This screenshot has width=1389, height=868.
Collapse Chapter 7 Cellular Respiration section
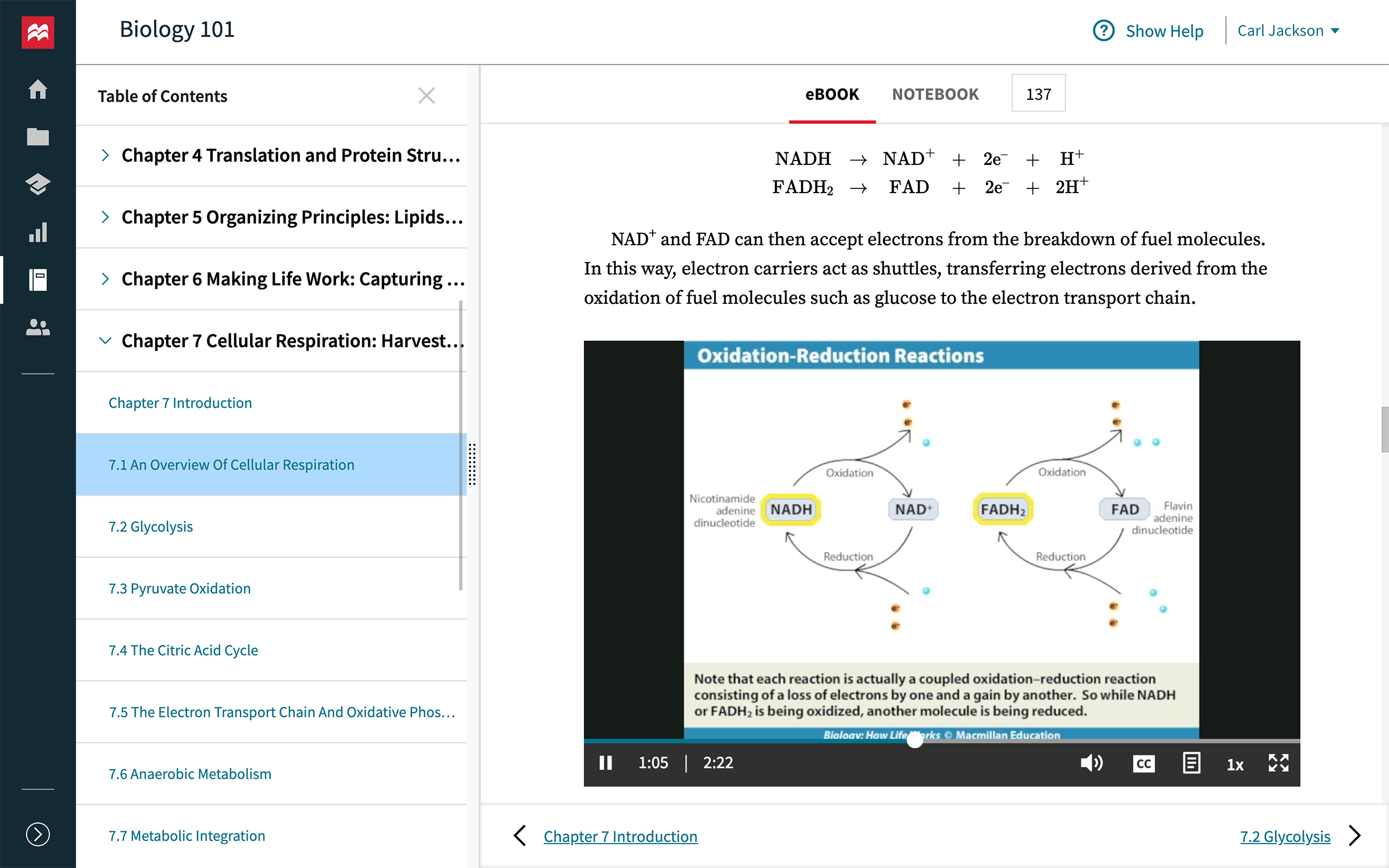pos(104,340)
